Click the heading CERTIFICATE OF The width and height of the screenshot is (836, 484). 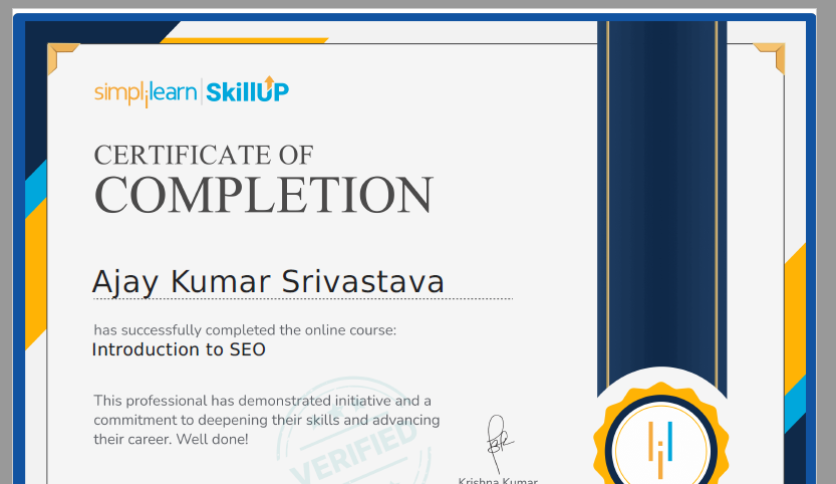pos(203,155)
